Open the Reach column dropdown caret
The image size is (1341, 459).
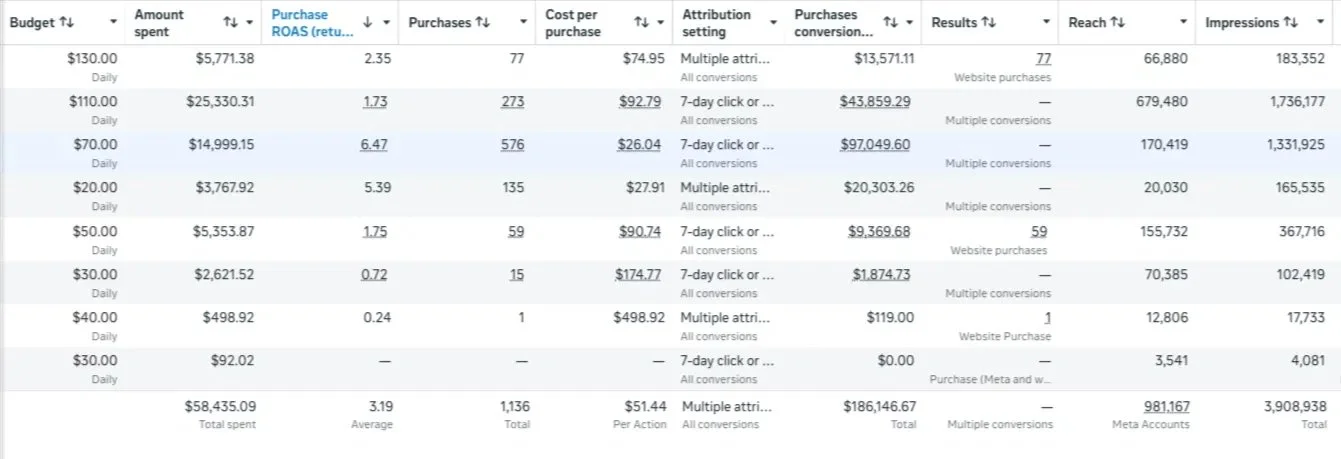pyautogui.click(x=1185, y=22)
